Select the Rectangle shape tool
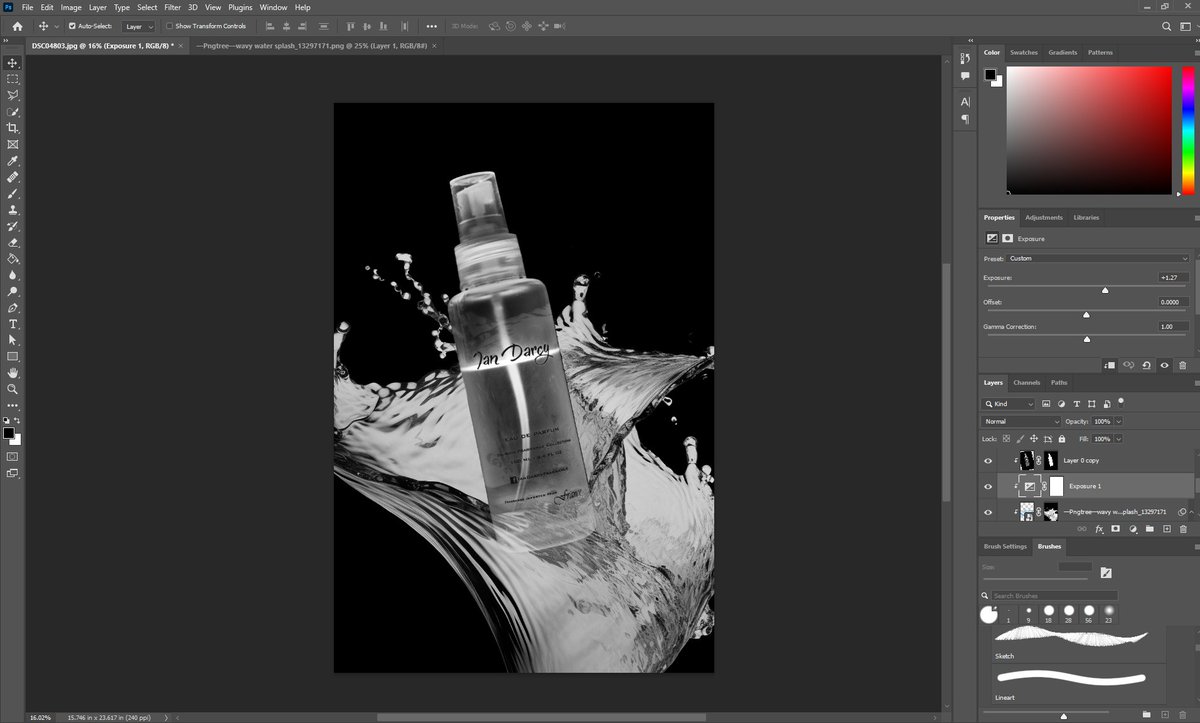The image size is (1200, 723). click(13, 356)
